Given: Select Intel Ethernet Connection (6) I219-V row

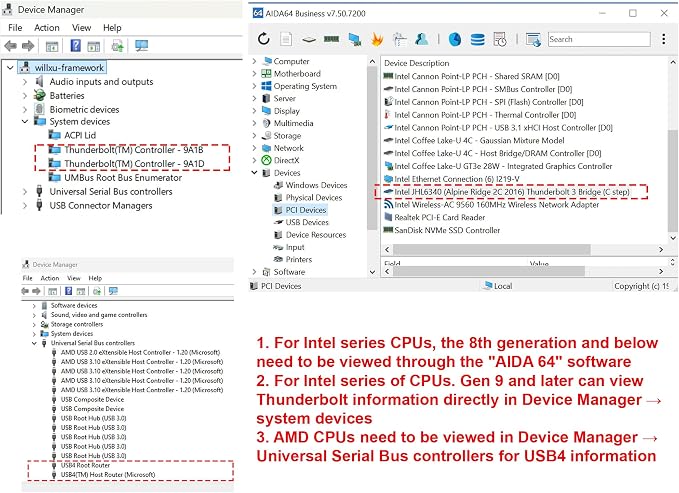Looking at the screenshot, I should [457, 179].
